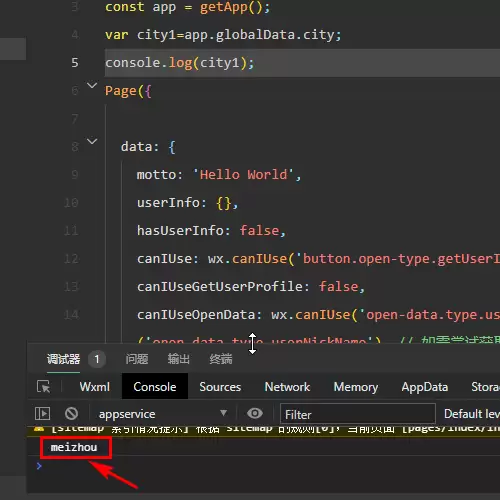This screenshot has height=500, width=500.
Task: Select the 输出 panel tab
Action: [x=179, y=359]
